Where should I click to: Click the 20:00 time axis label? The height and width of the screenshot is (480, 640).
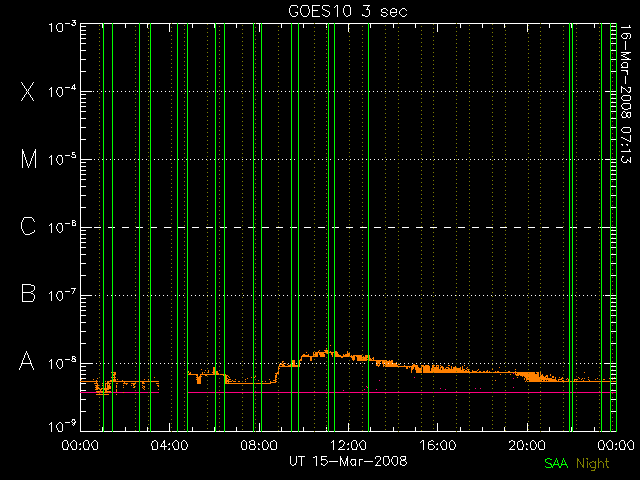527,445
